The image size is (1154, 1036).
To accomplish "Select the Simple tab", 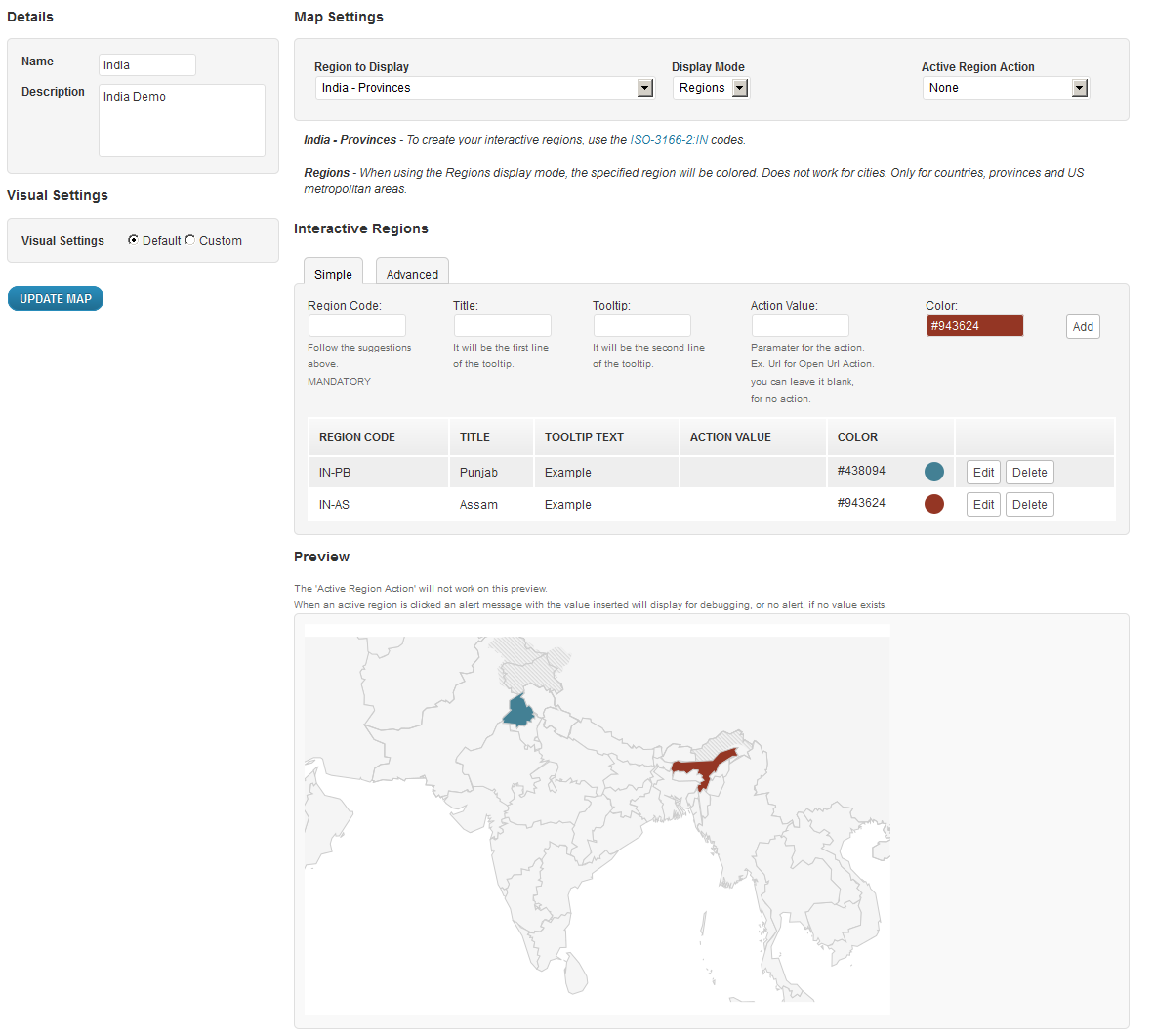I will (333, 274).
